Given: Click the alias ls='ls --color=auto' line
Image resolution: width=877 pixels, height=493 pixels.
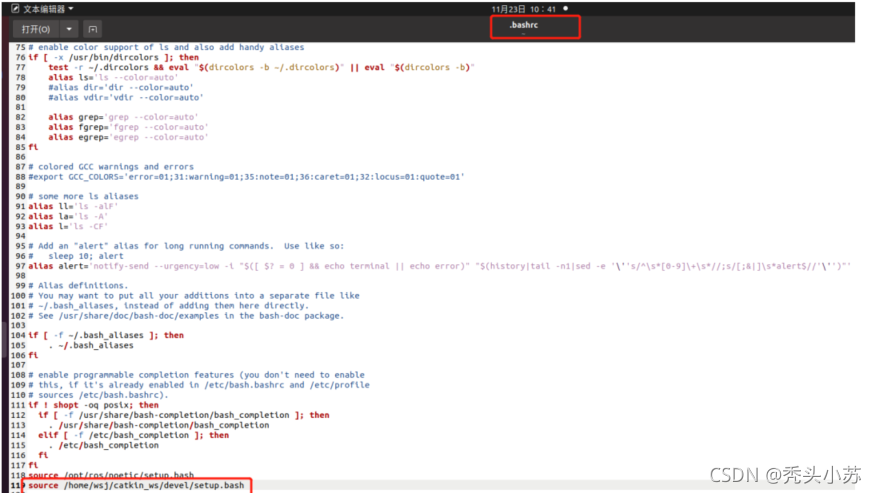Looking at the screenshot, I should coord(112,77).
